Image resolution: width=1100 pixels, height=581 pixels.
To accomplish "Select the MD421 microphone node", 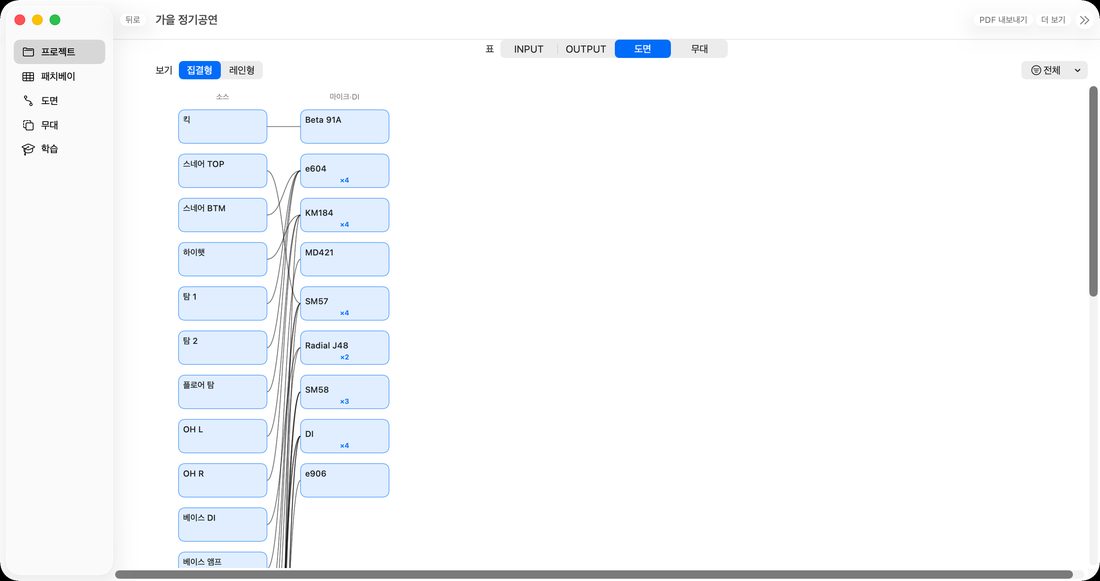I will click(x=344, y=259).
